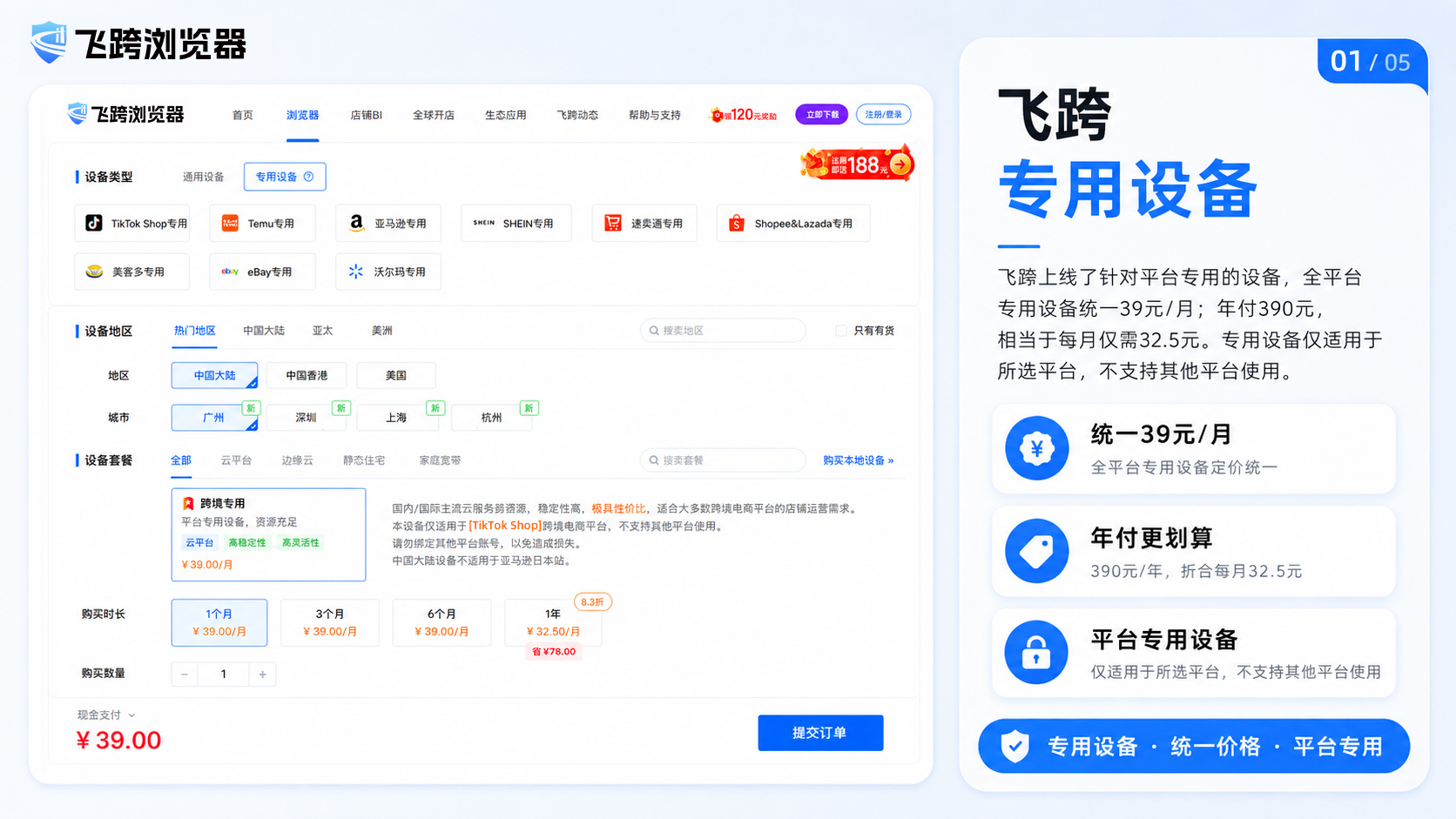
Task: Switch to the 热门地区 region tab
Action: [195, 331]
